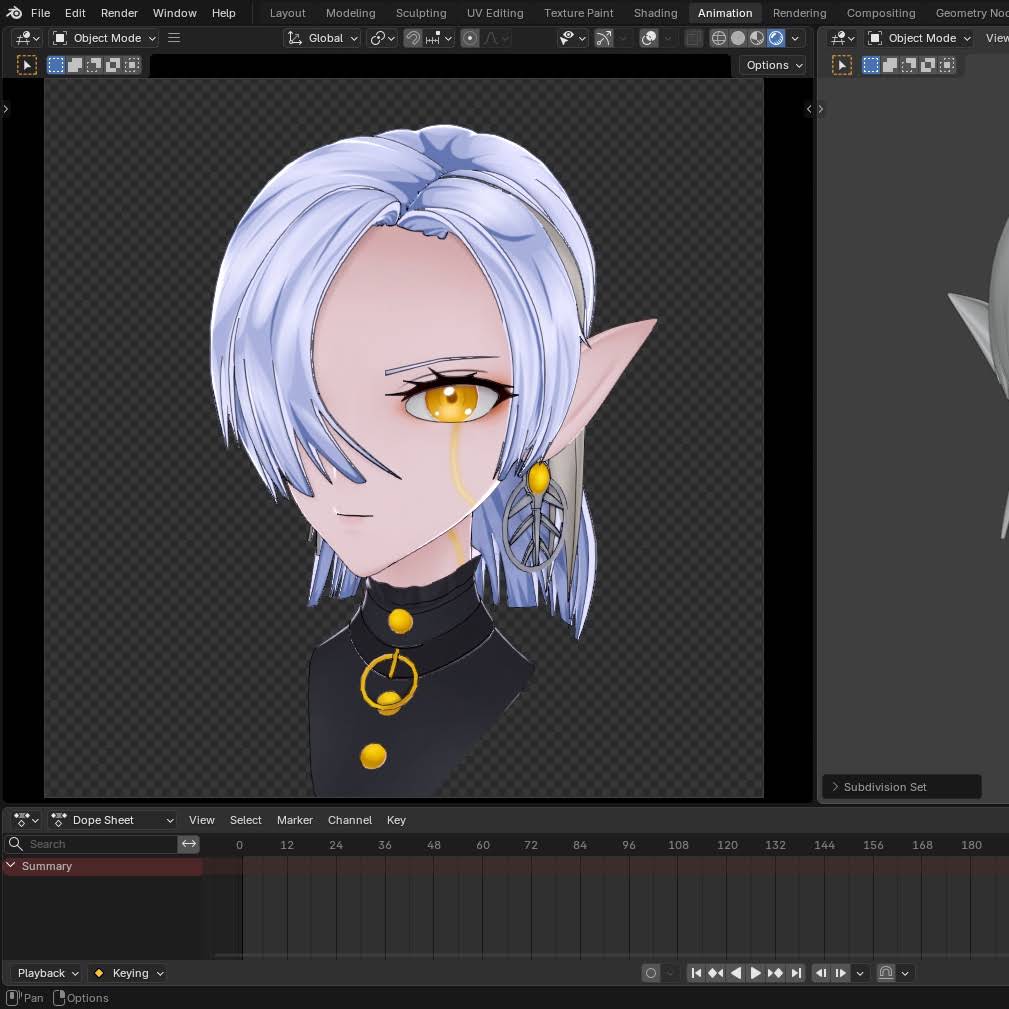The height and width of the screenshot is (1009, 1009).
Task: Toggle auto keying record button
Action: coord(651,973)
